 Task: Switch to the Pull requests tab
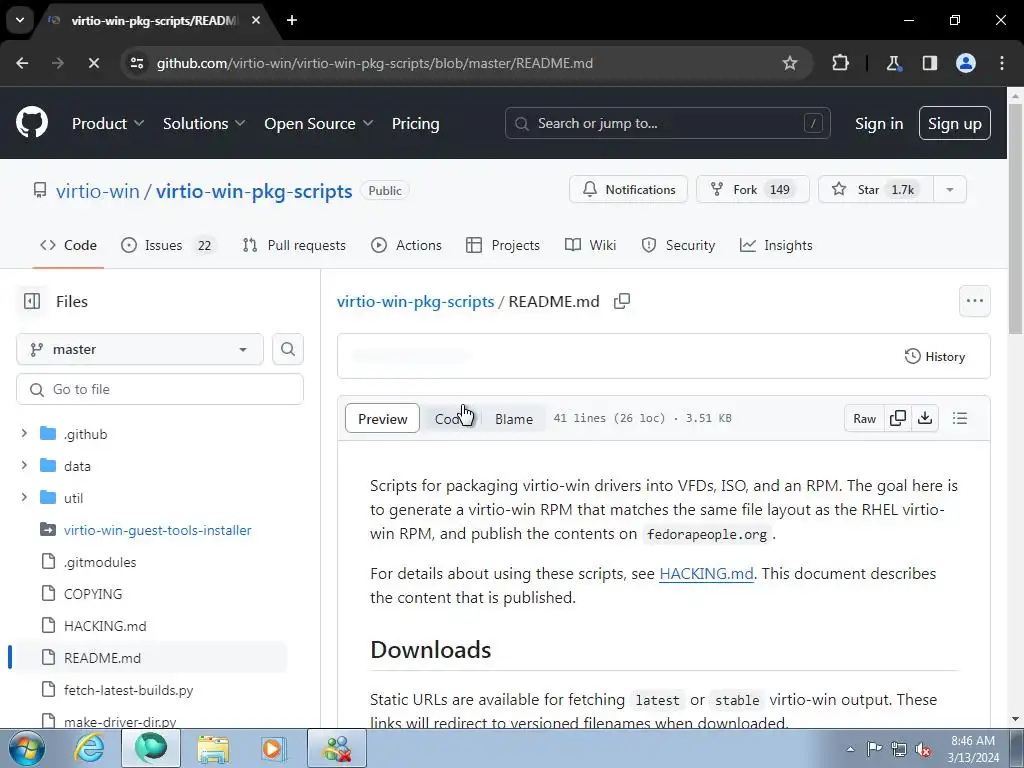[294, 246]
